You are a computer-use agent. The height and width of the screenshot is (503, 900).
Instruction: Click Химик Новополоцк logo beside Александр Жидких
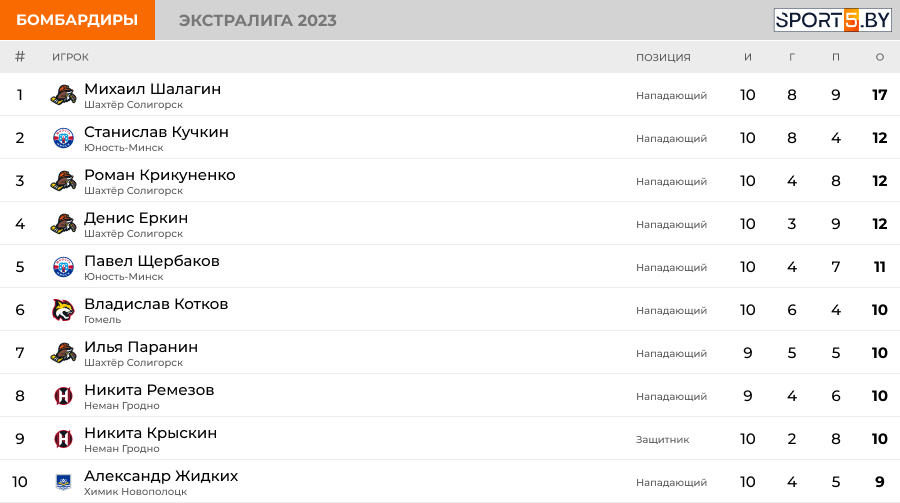coord(63,482)
